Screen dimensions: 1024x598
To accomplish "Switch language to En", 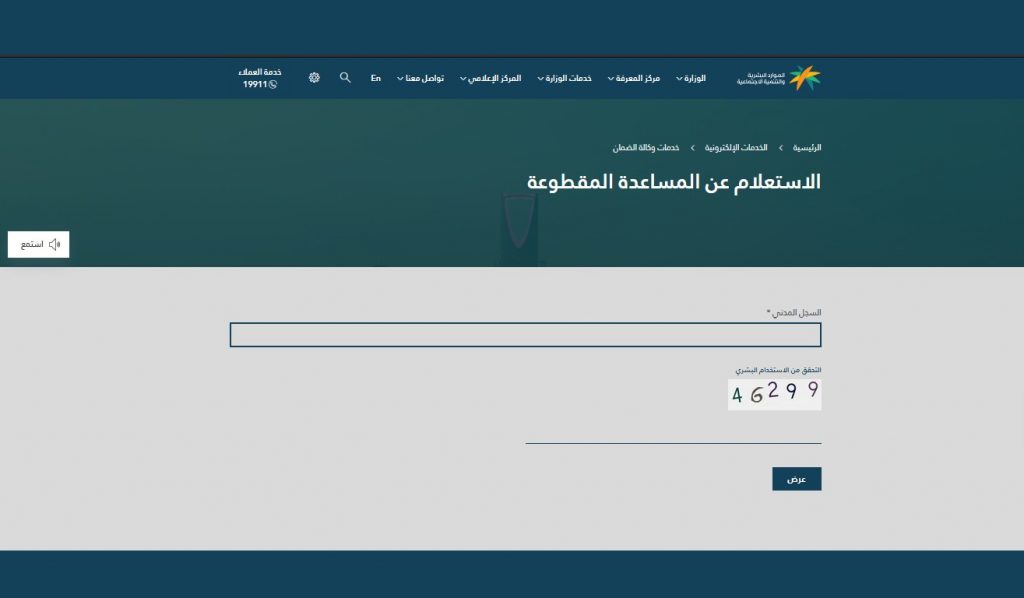I will pos(376,78).
